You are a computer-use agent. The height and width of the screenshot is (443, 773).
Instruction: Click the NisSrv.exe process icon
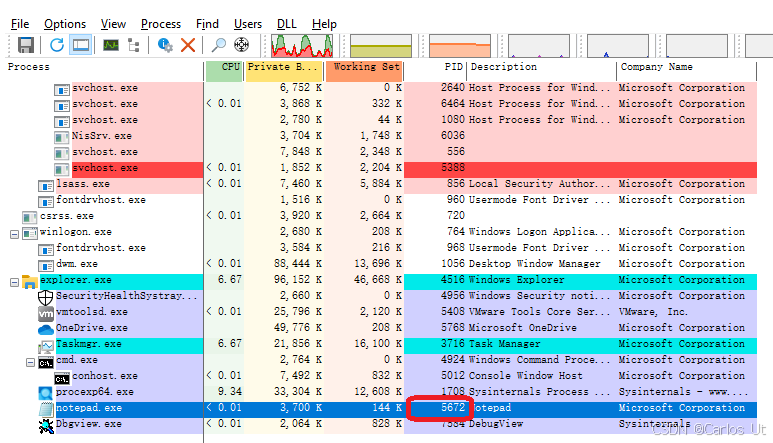[62, 138]
